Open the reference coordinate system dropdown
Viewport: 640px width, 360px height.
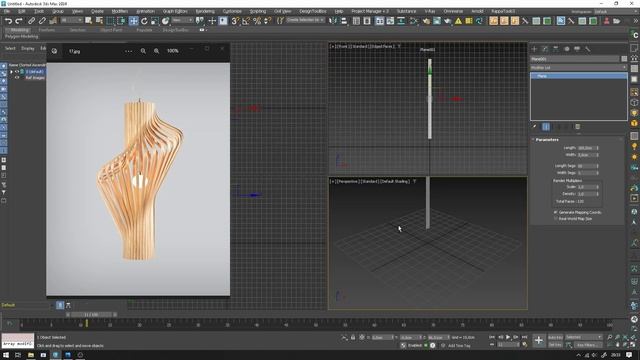click(x=182, y=20)
